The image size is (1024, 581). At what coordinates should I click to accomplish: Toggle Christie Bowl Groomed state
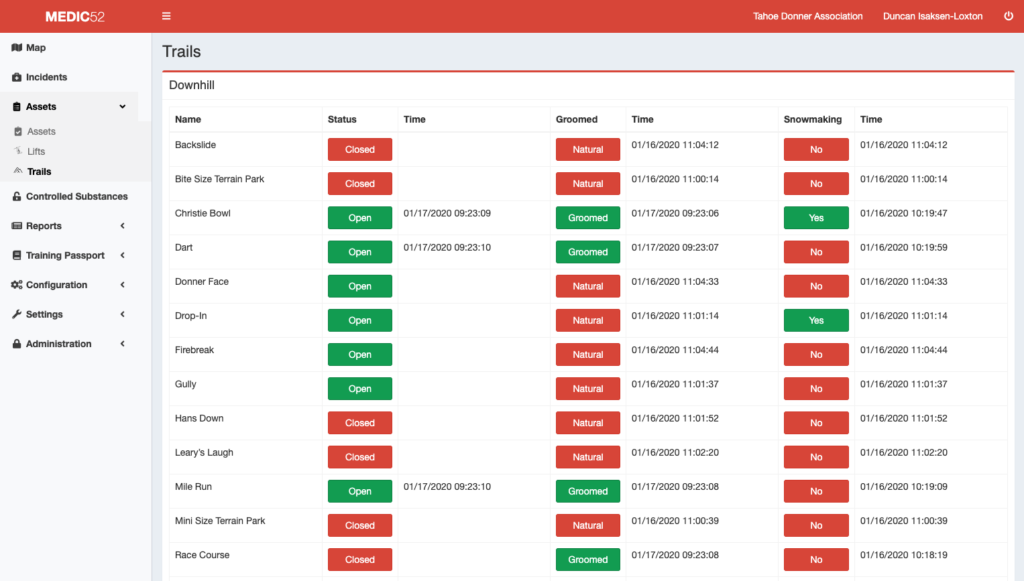pyautogui.click(x=588, y=218)
